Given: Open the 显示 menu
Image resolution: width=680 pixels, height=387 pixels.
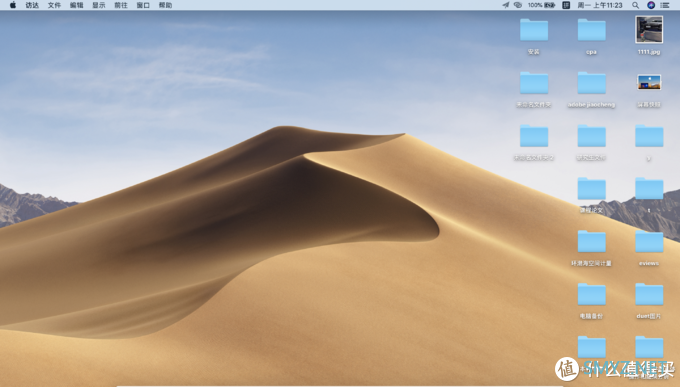Looking at the screenshot, I should [98, 5].
